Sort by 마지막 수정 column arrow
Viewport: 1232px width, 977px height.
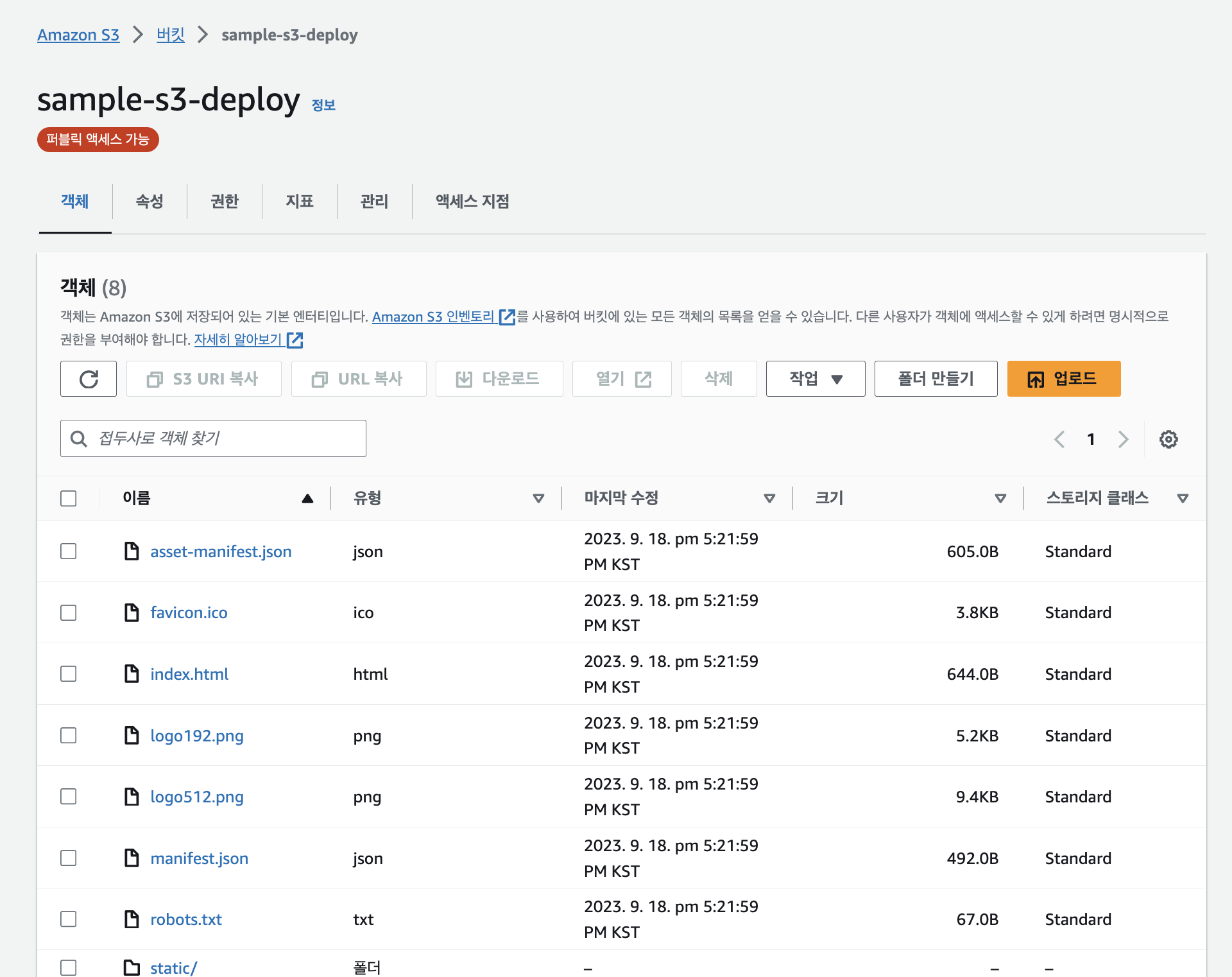click(769, 498)
